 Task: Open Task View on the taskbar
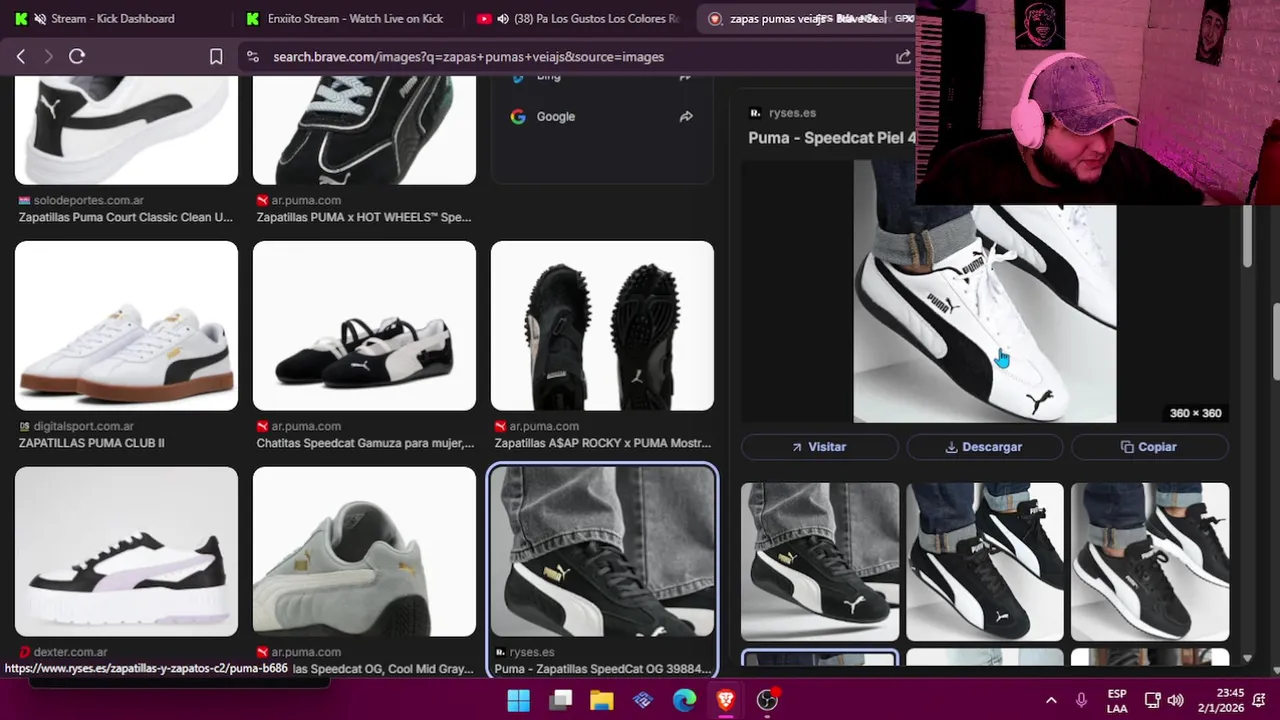click(x=560, y=700)
